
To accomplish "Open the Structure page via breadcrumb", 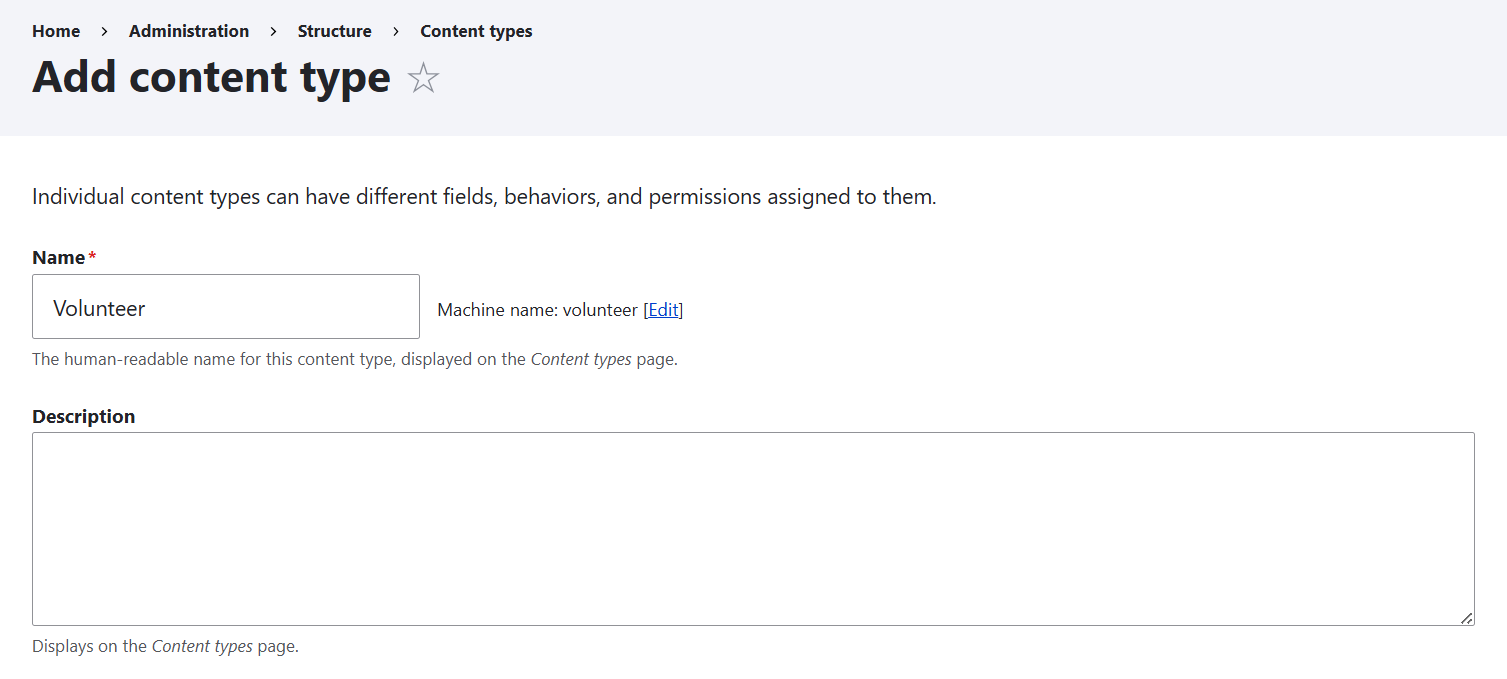I will pyautogui.click(x=334, y=31).
